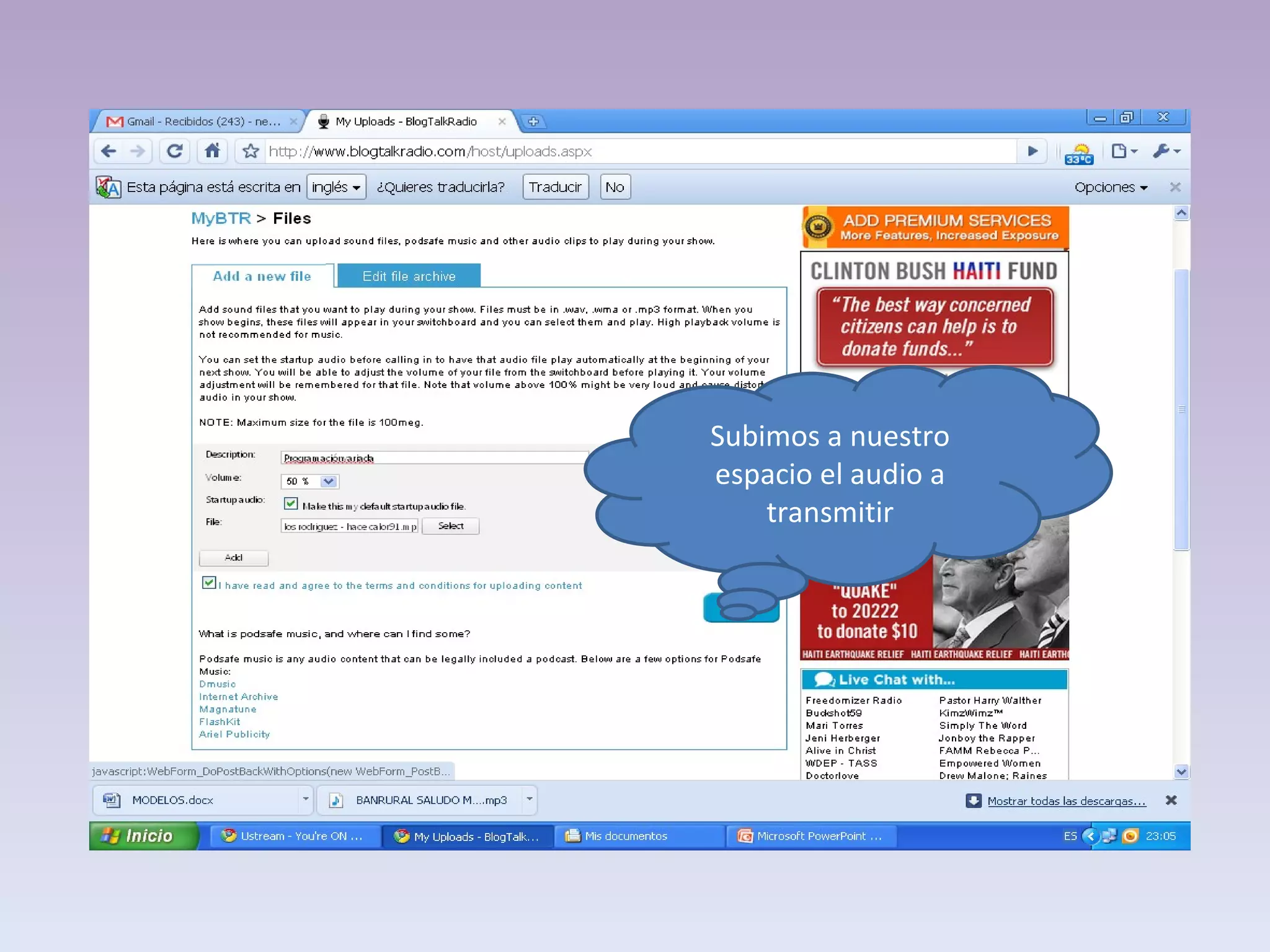Viewport: 1270px width, 952px height.
Task: Open the inglés language dropdown
Action: pyautogui.click(x=336, y=187)
